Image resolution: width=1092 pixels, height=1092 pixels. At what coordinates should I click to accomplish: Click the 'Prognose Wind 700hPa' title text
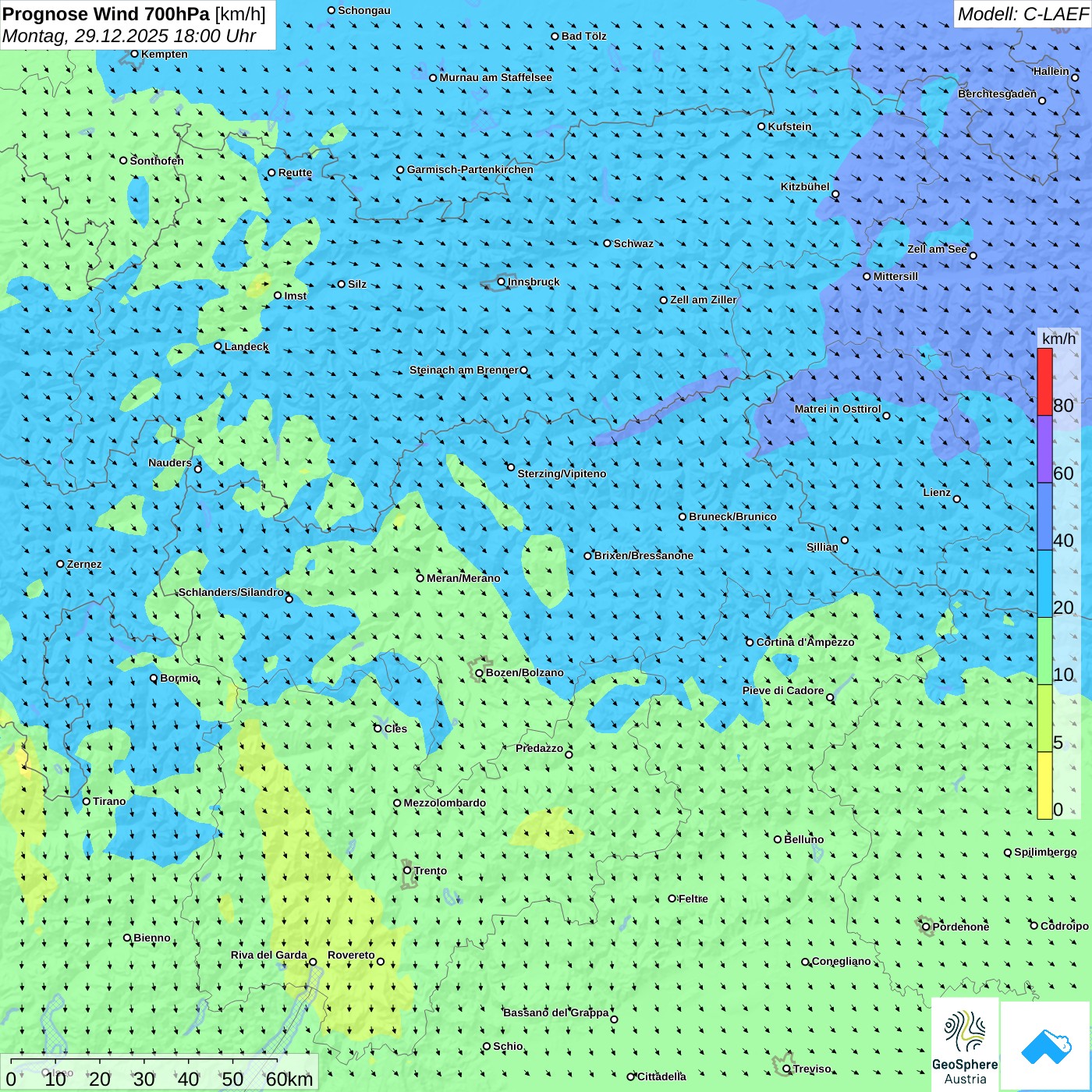coord(106,14)
